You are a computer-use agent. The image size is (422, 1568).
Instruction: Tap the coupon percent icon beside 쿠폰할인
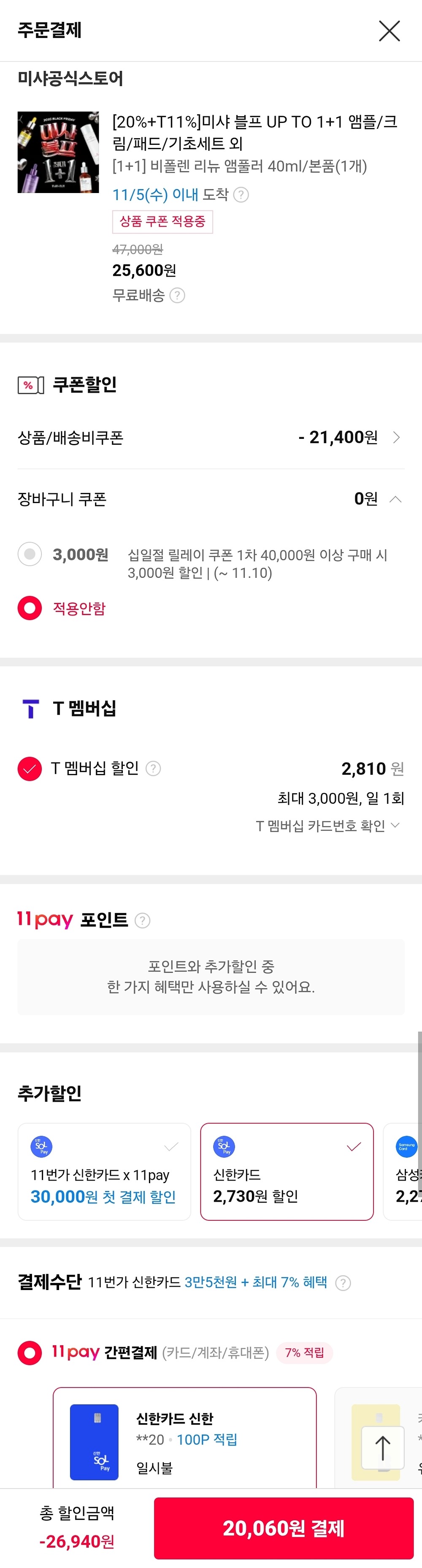(30, 385)
